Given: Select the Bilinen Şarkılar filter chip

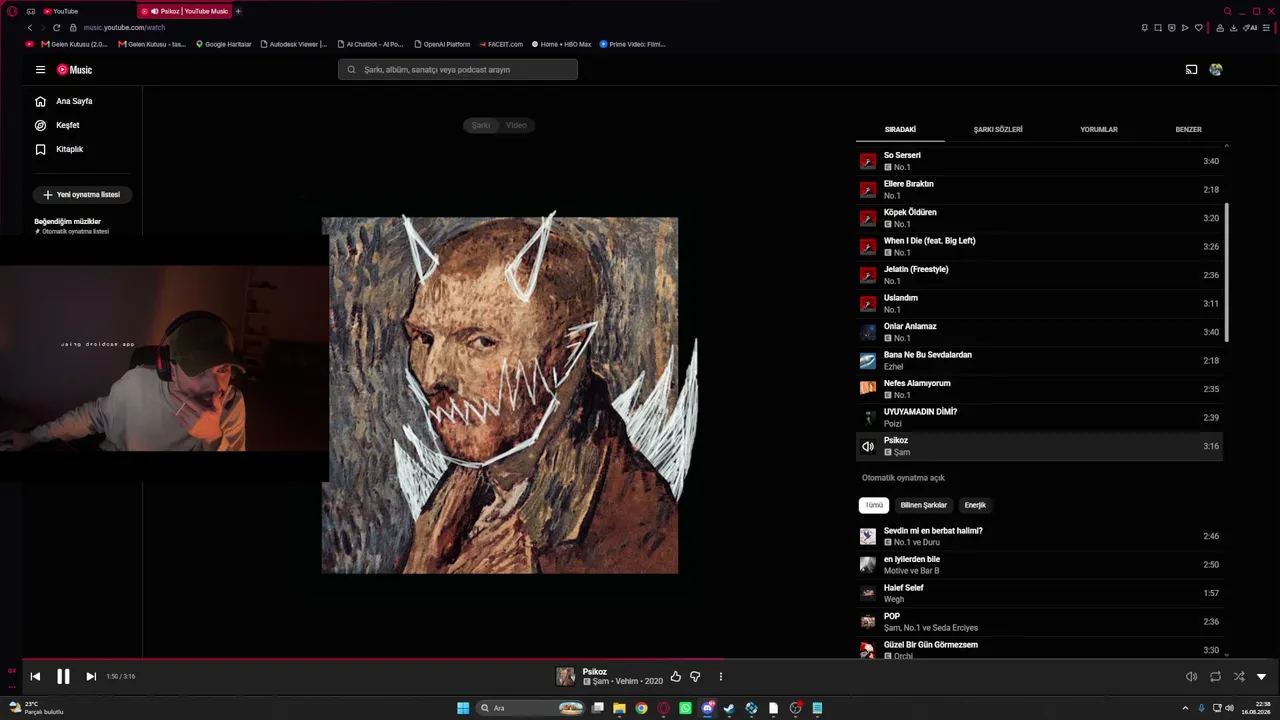Looking at the screenshot, I should [x=923, y=505].
